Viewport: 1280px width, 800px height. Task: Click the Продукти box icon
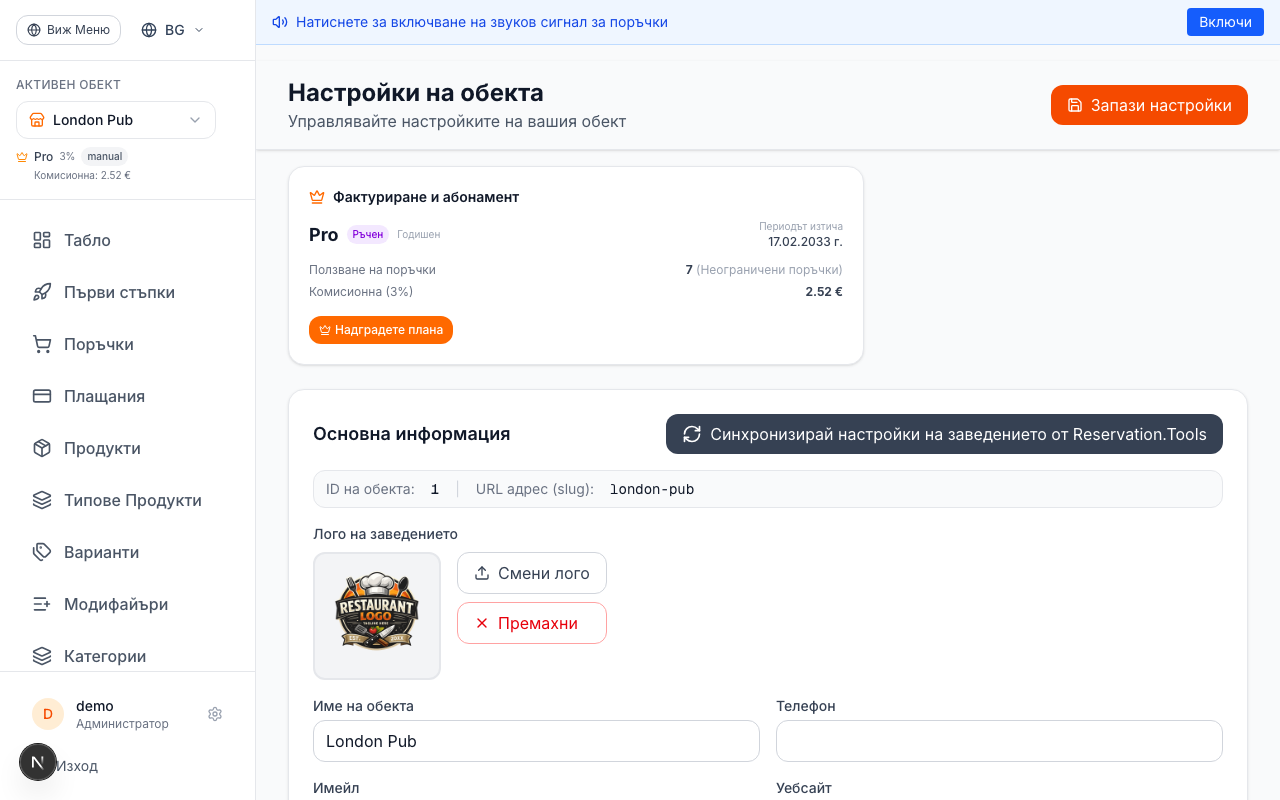coord(41,448)
